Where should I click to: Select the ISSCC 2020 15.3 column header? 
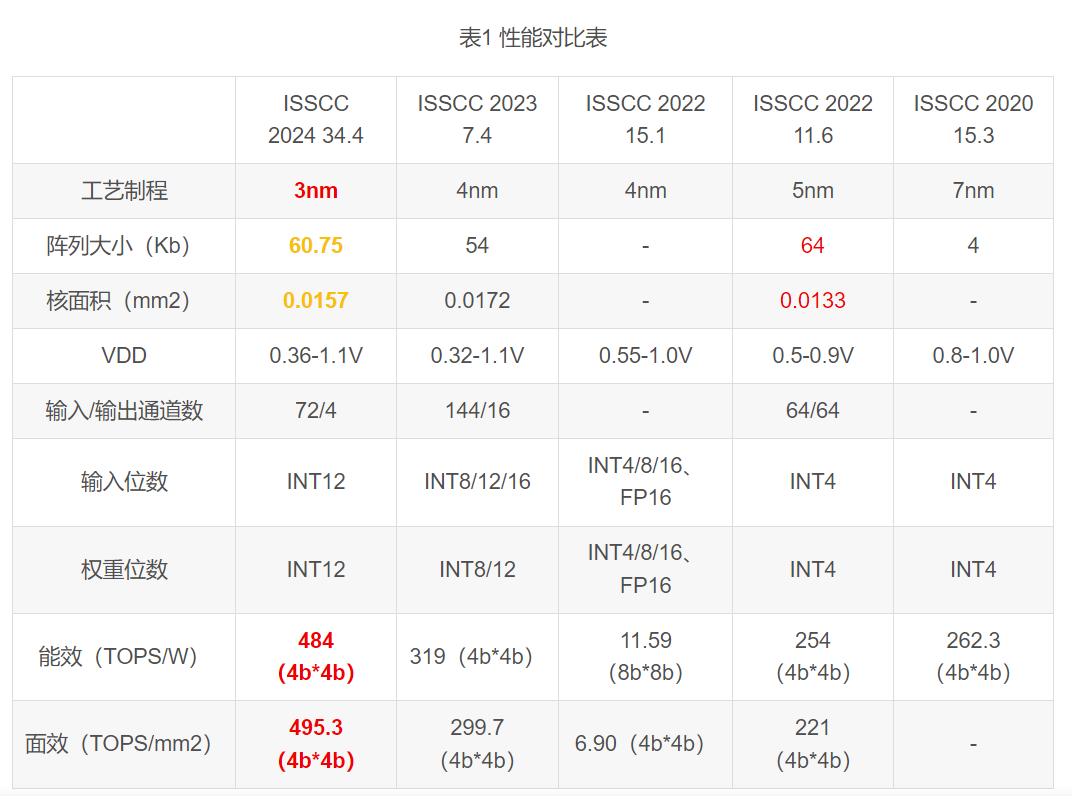pos(974,120)
